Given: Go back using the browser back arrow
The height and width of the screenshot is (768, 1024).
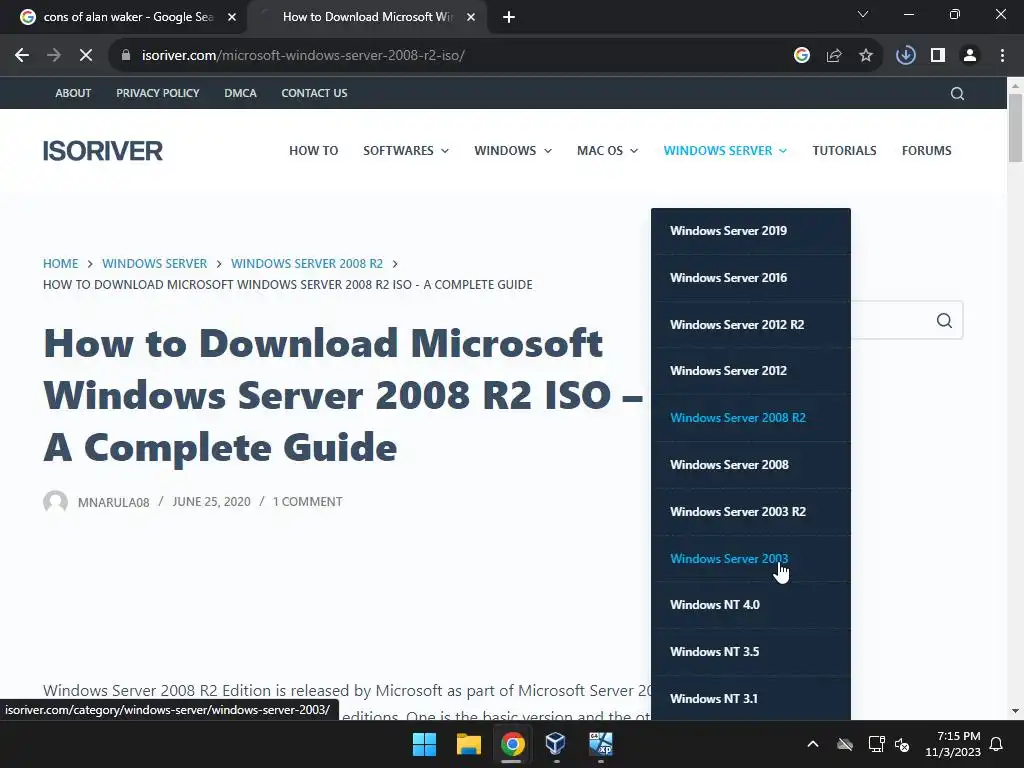Looking at the screenshot, I should point(22,56).
